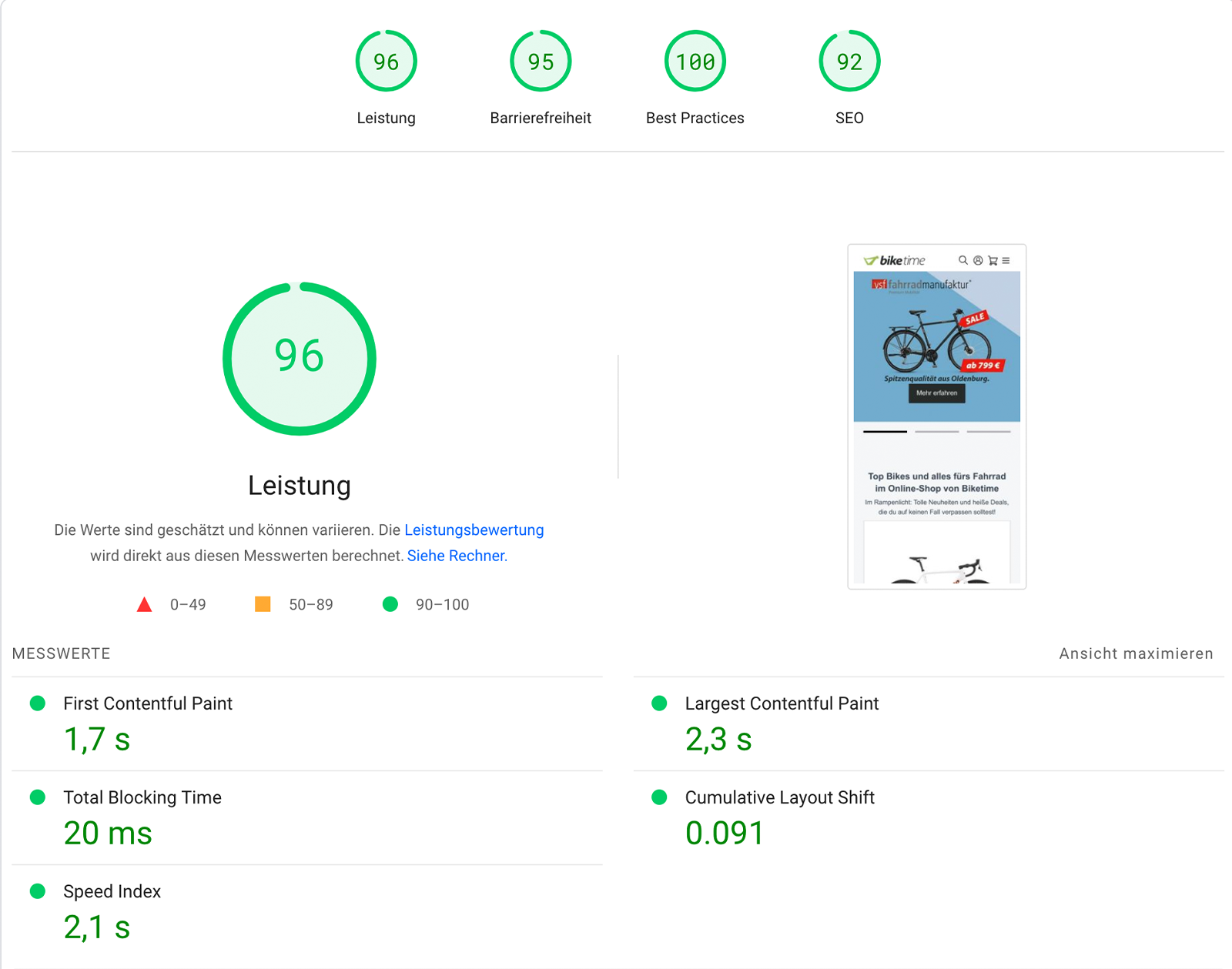Viewport: 1232px width, 969px height.
Task: Click the Total Blocking Time metric
Action: [142, 797]
